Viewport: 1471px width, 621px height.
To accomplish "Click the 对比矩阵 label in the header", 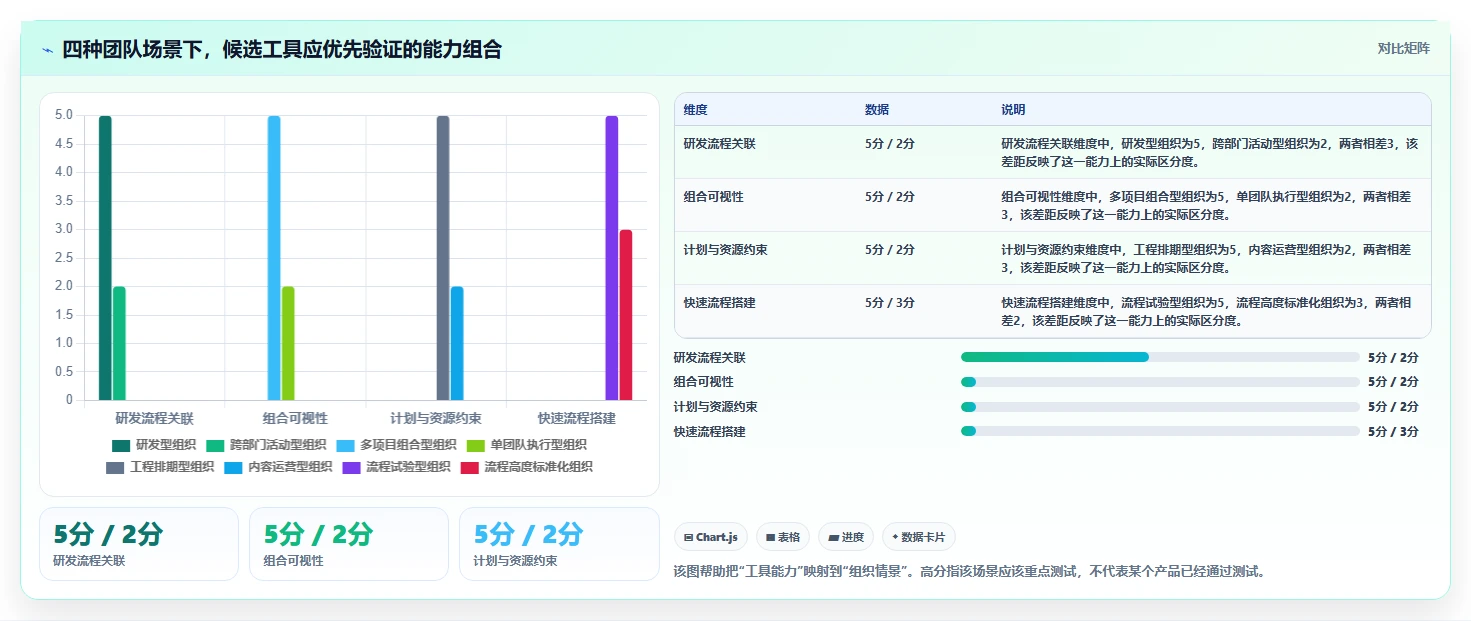I will 1403,48.
